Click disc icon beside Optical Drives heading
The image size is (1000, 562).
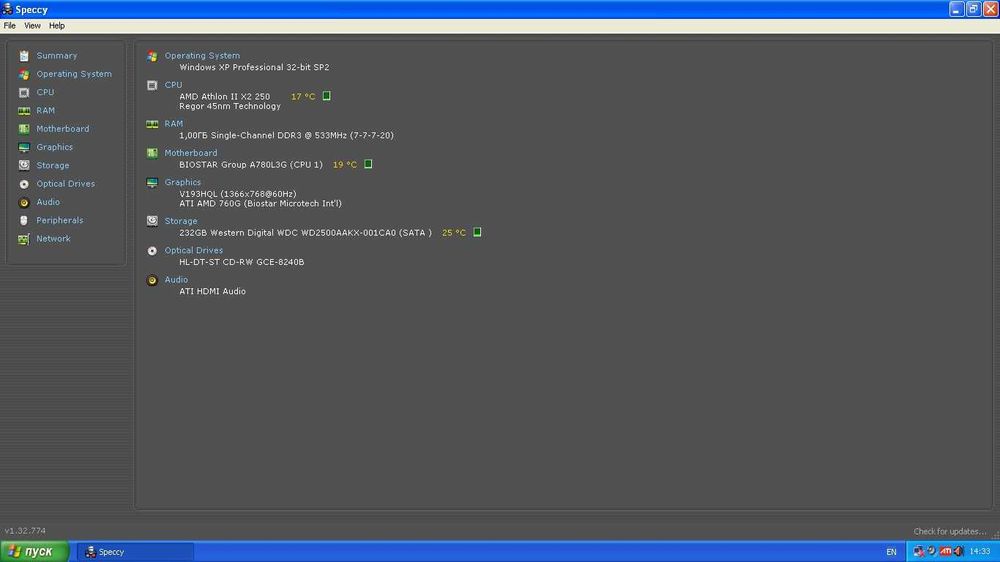click(152, 251)
